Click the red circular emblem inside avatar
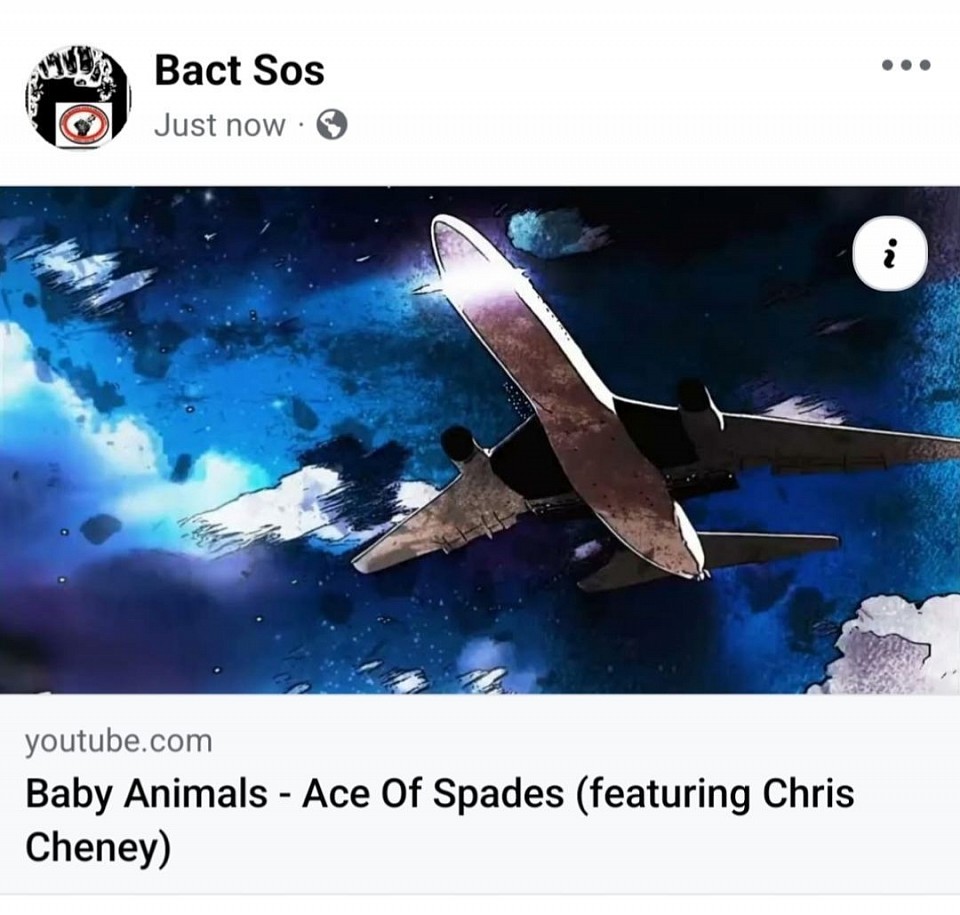 pyautogui.click(x=83, y=124)
